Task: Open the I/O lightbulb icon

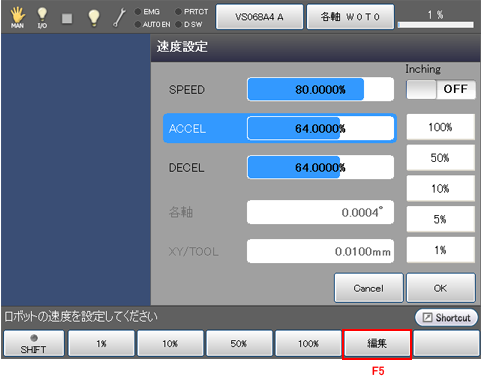Action: 42,17
